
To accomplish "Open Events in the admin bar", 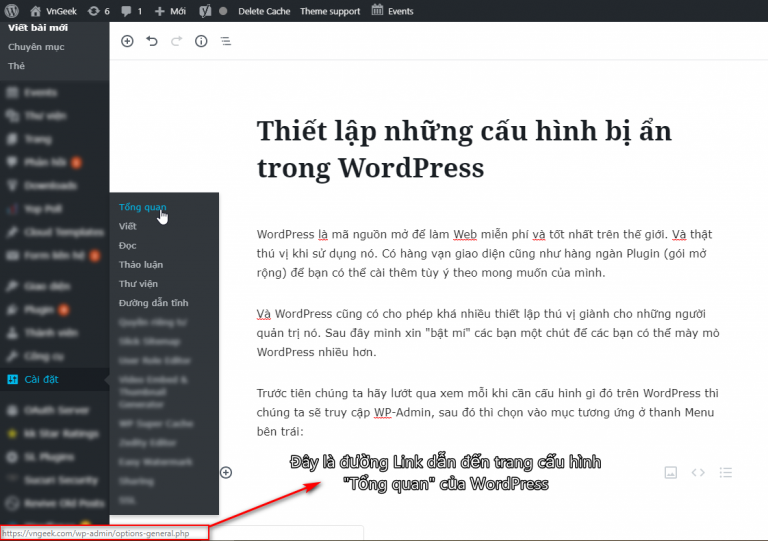I will (x=401, y=11).
